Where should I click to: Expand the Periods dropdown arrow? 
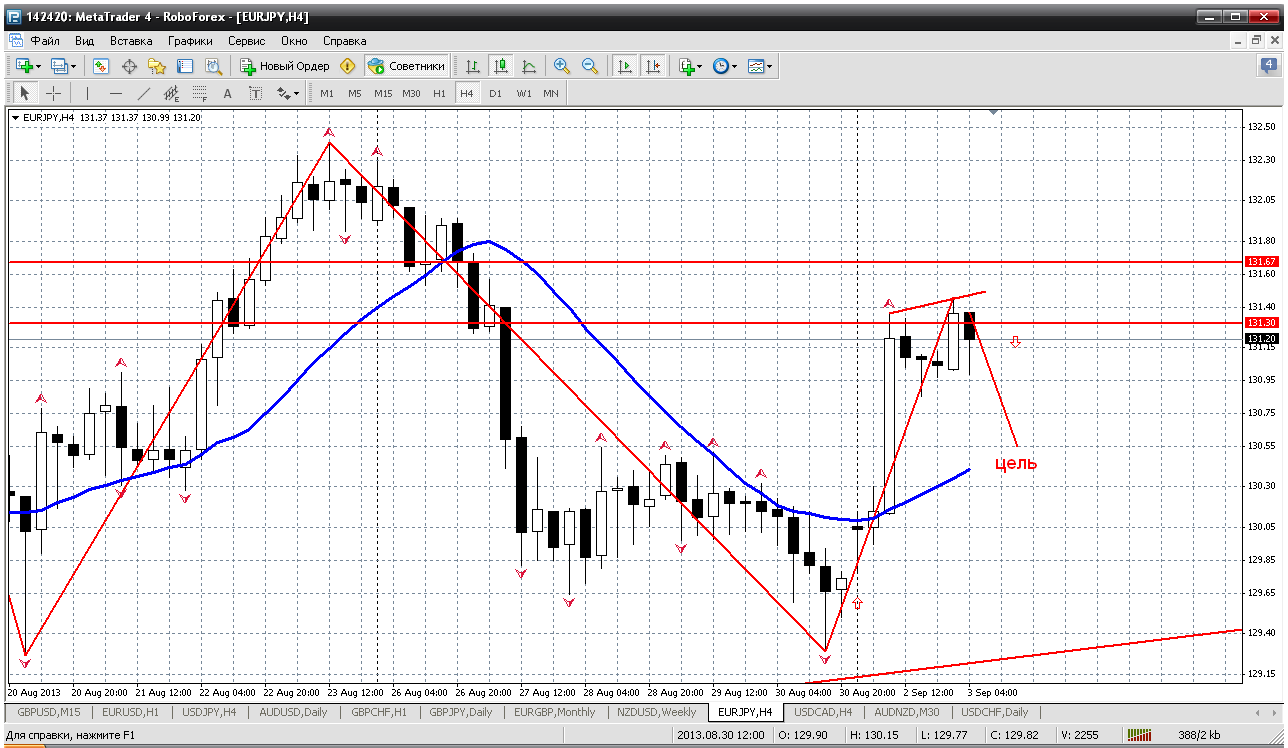[x=735, y=66]
